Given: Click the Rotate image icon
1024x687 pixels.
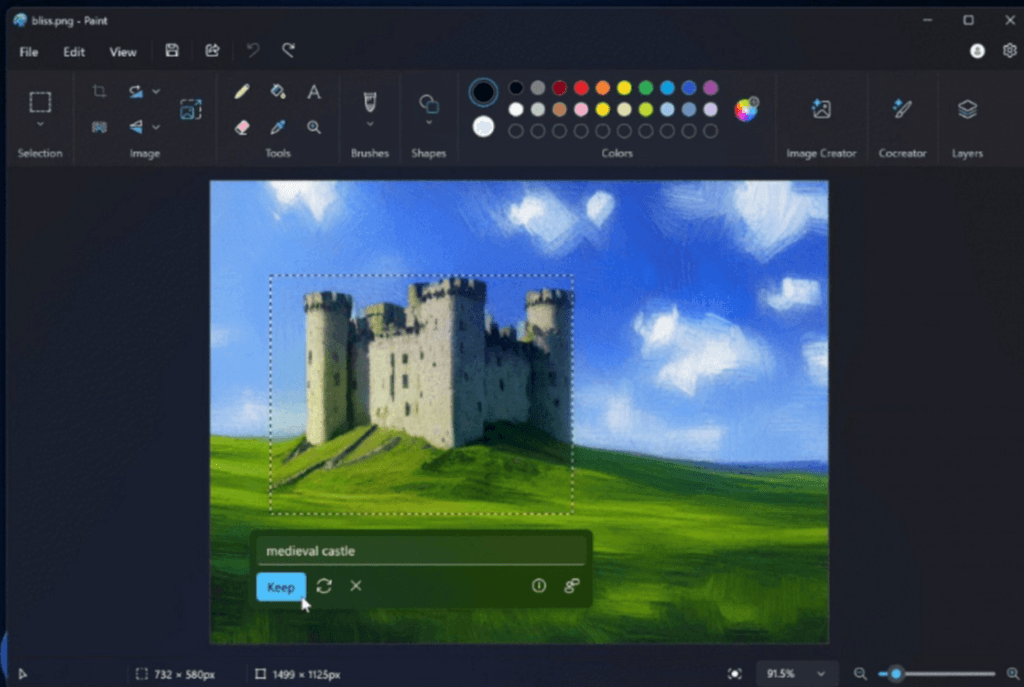Looking at the screenshot, I should coord(136,91).
